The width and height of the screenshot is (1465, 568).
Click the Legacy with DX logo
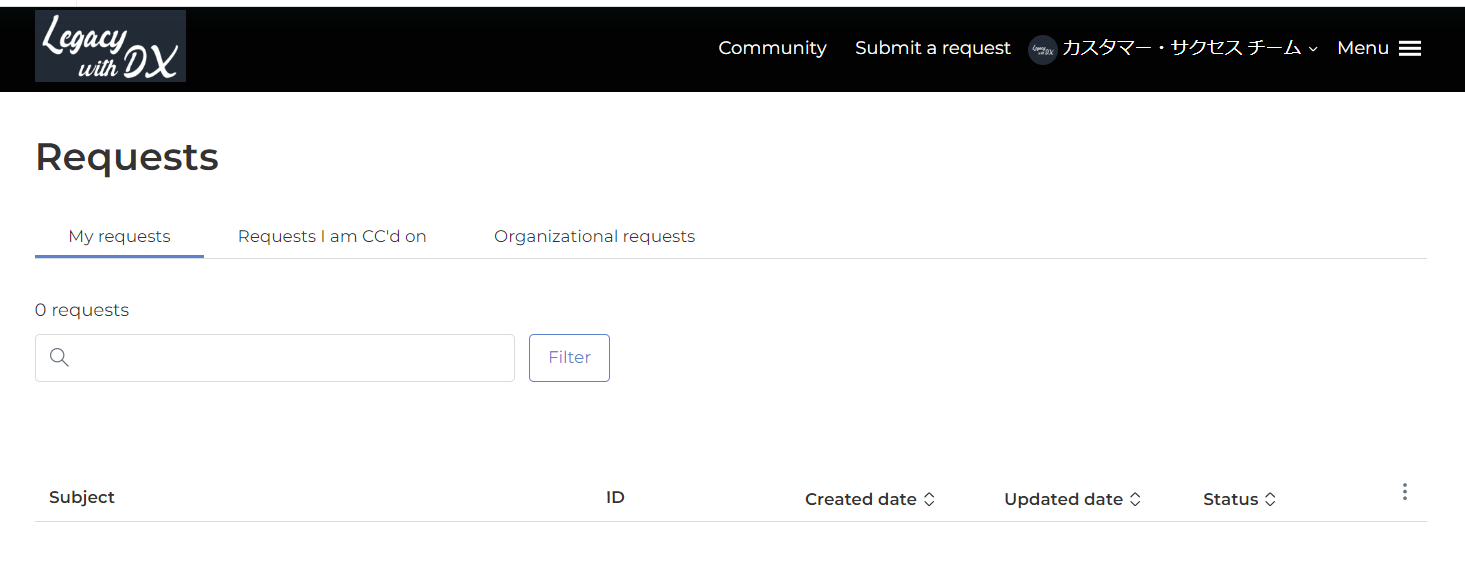click(x=110, y=46)
